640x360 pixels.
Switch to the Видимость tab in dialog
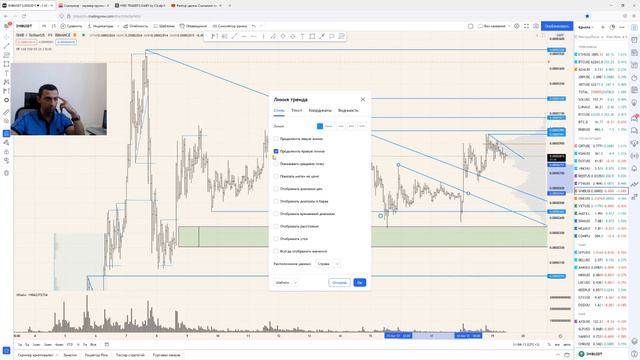[x=348, y=111]
